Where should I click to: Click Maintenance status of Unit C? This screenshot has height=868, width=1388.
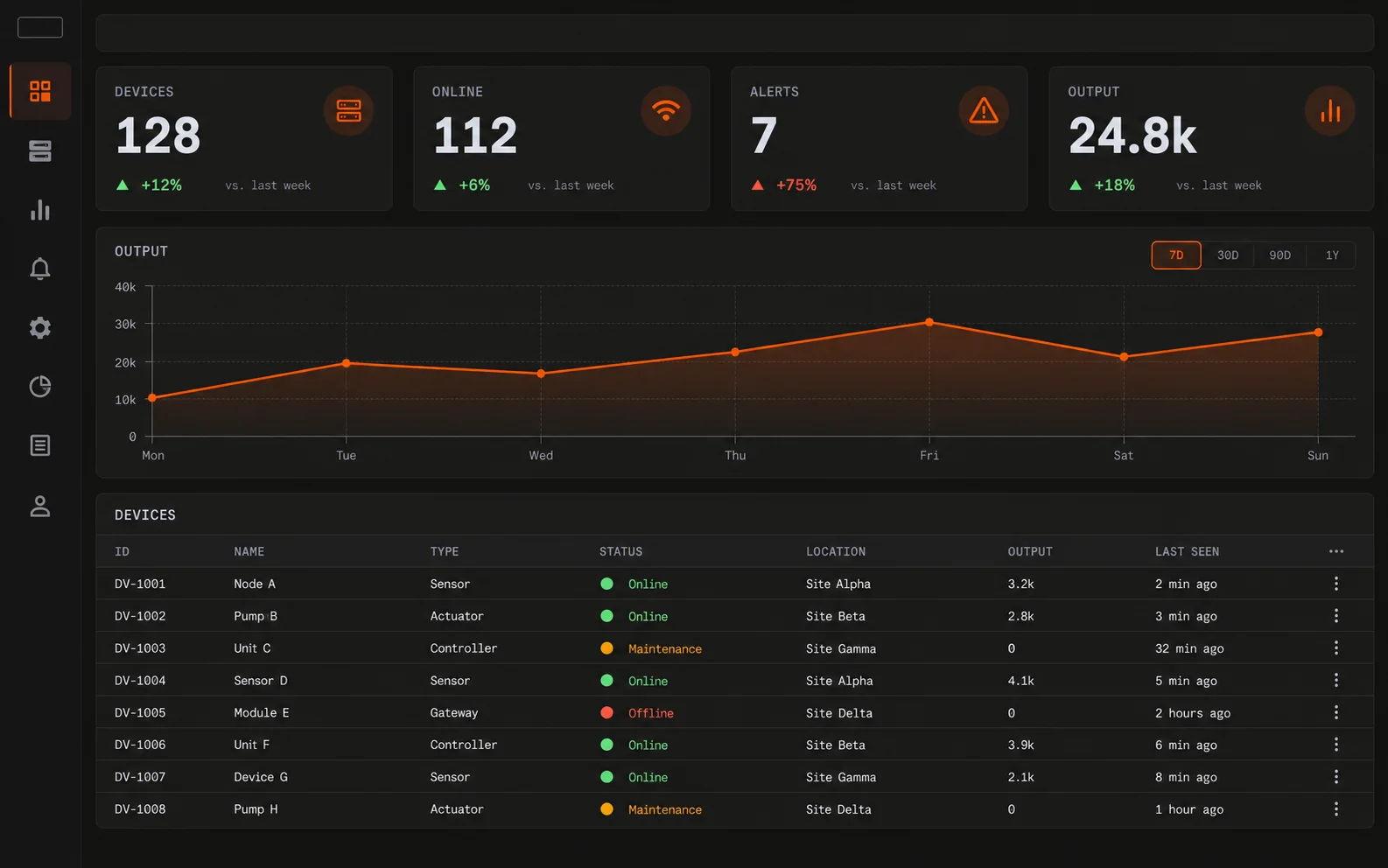pos(665,648)
